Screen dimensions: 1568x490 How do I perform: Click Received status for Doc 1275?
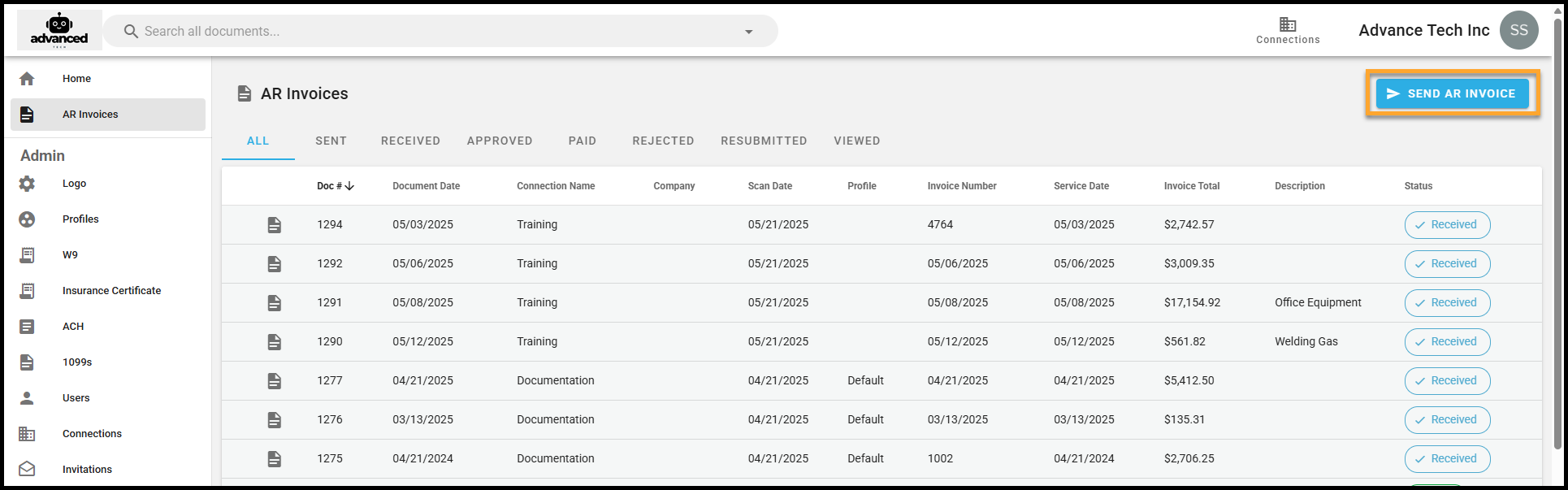click(1447, 459)
